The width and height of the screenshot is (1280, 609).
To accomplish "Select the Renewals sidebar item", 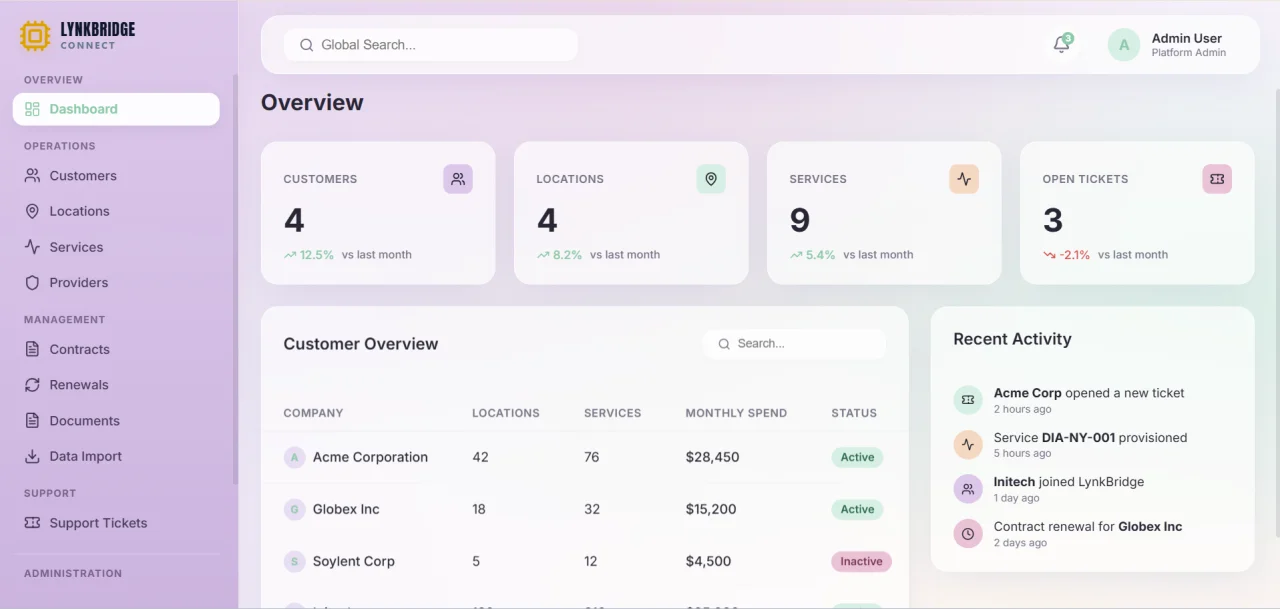I will (x=116, y=385).
